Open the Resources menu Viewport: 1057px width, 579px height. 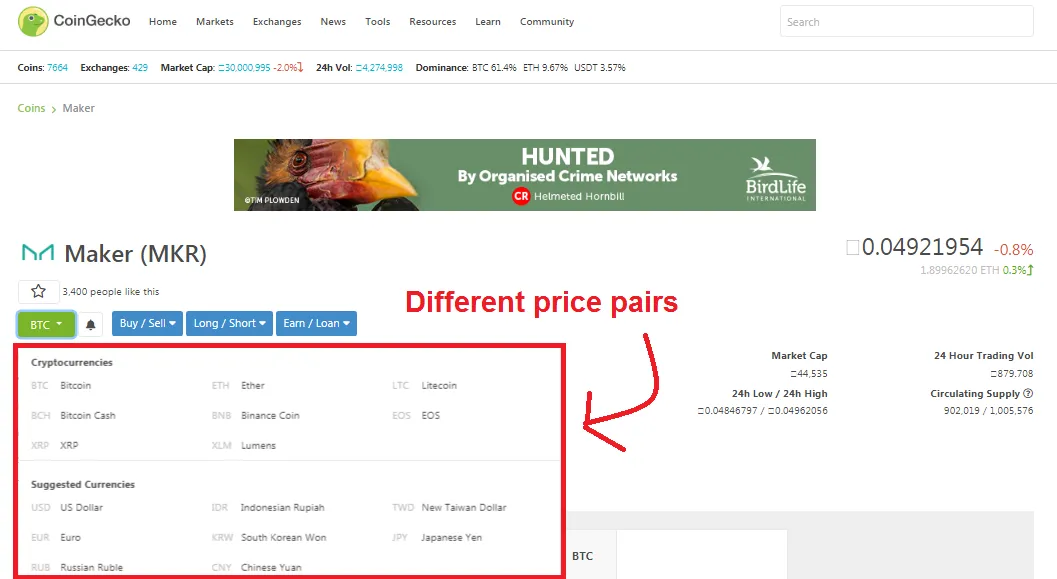tap(433, 22)
